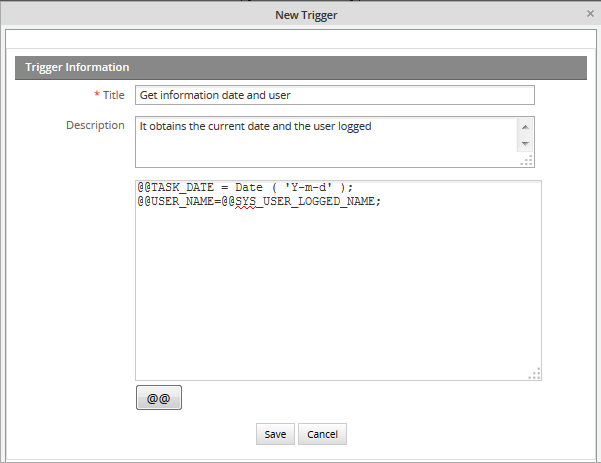Click the red-underlined SYS word
Image resolution: width=601 pixels, height=463 pixels.
(246, 200)
